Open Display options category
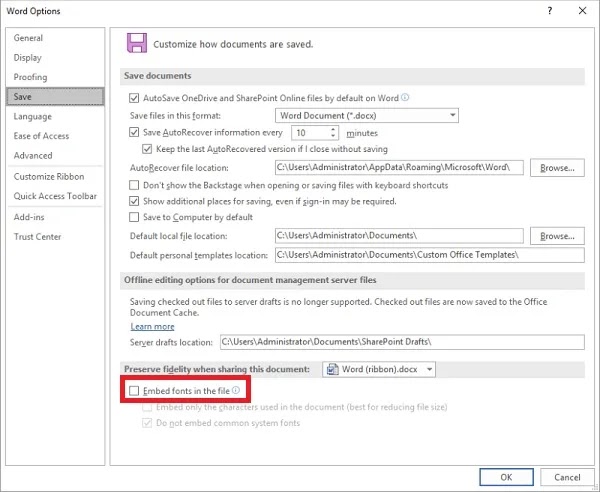This screenshot has height=492, width=600. [x=55, y=57]
